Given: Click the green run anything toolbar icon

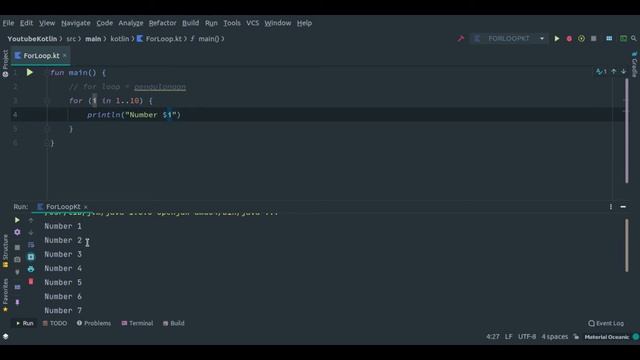Looking at the screenshot, I should pyautogui.click(x=623, y=38).
